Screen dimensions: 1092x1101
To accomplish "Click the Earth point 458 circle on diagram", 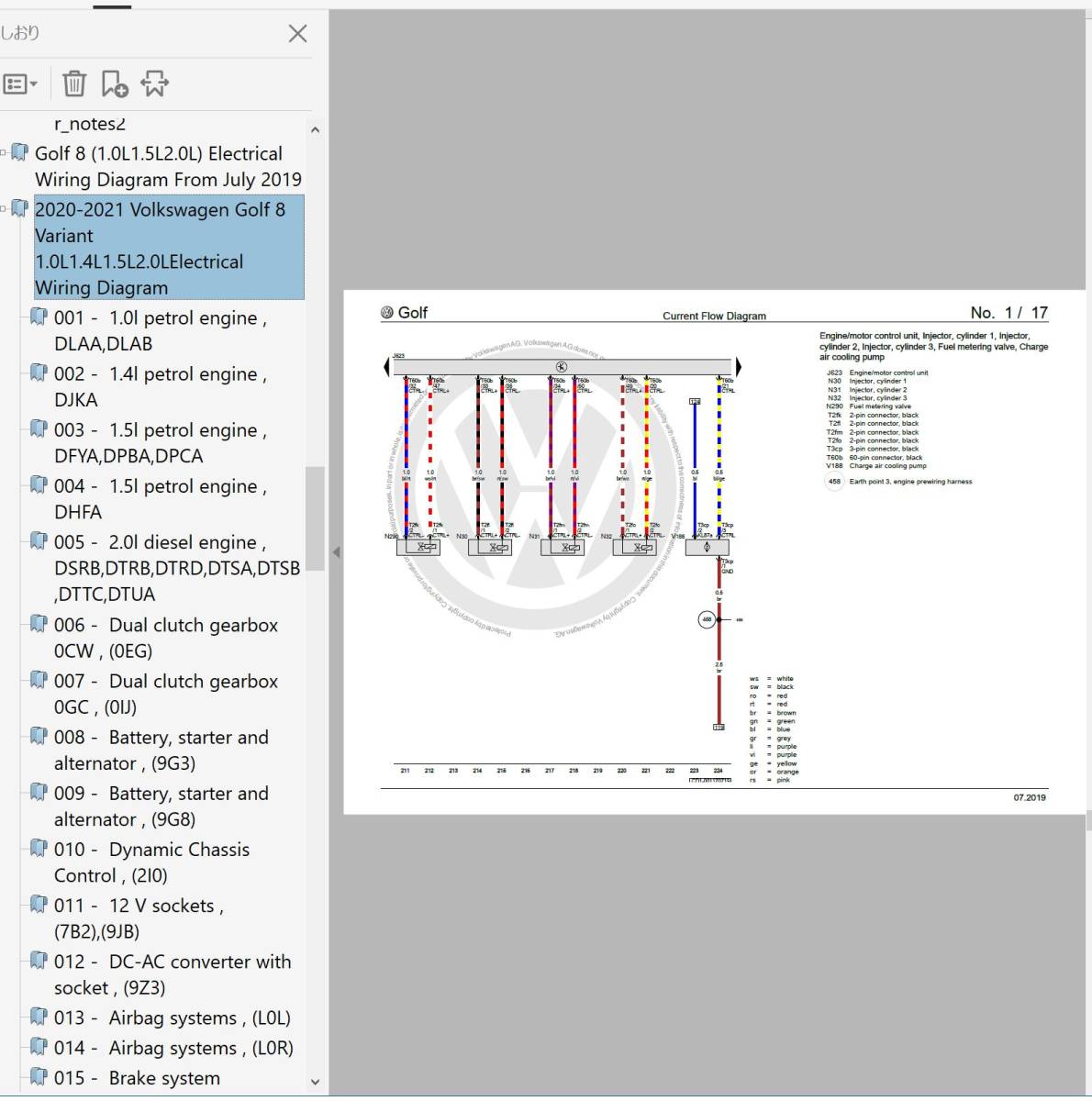I will 707,620.
